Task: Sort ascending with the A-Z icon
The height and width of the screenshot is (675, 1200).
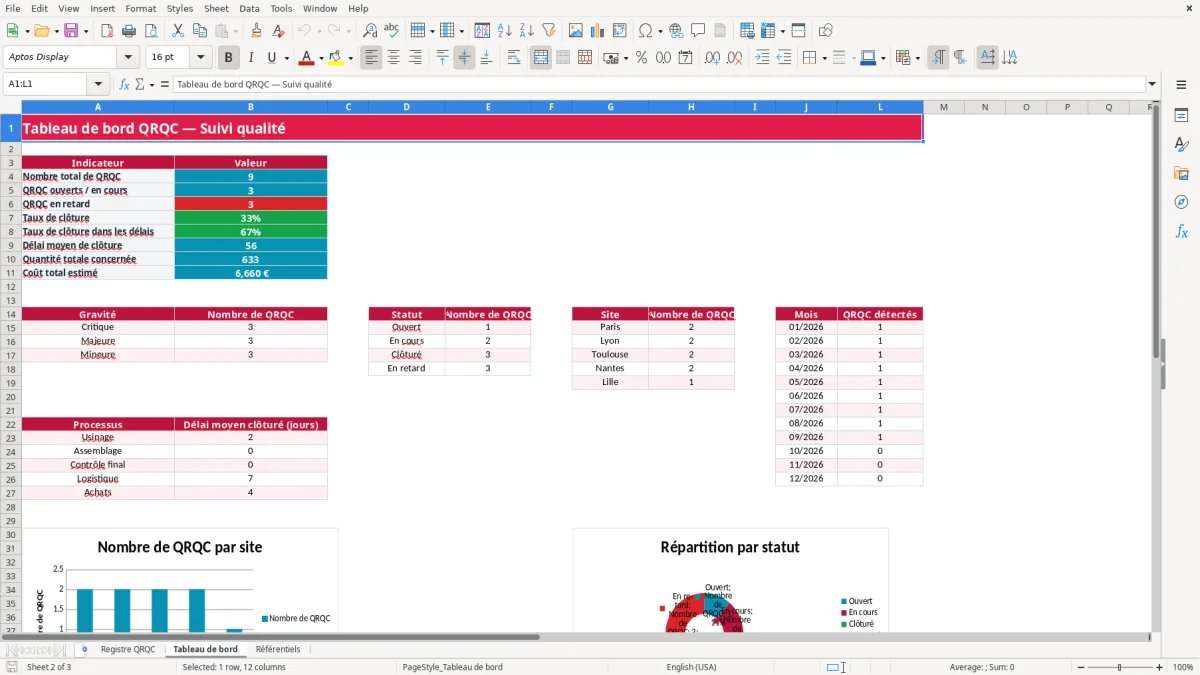Action: (x=504, y=31)
